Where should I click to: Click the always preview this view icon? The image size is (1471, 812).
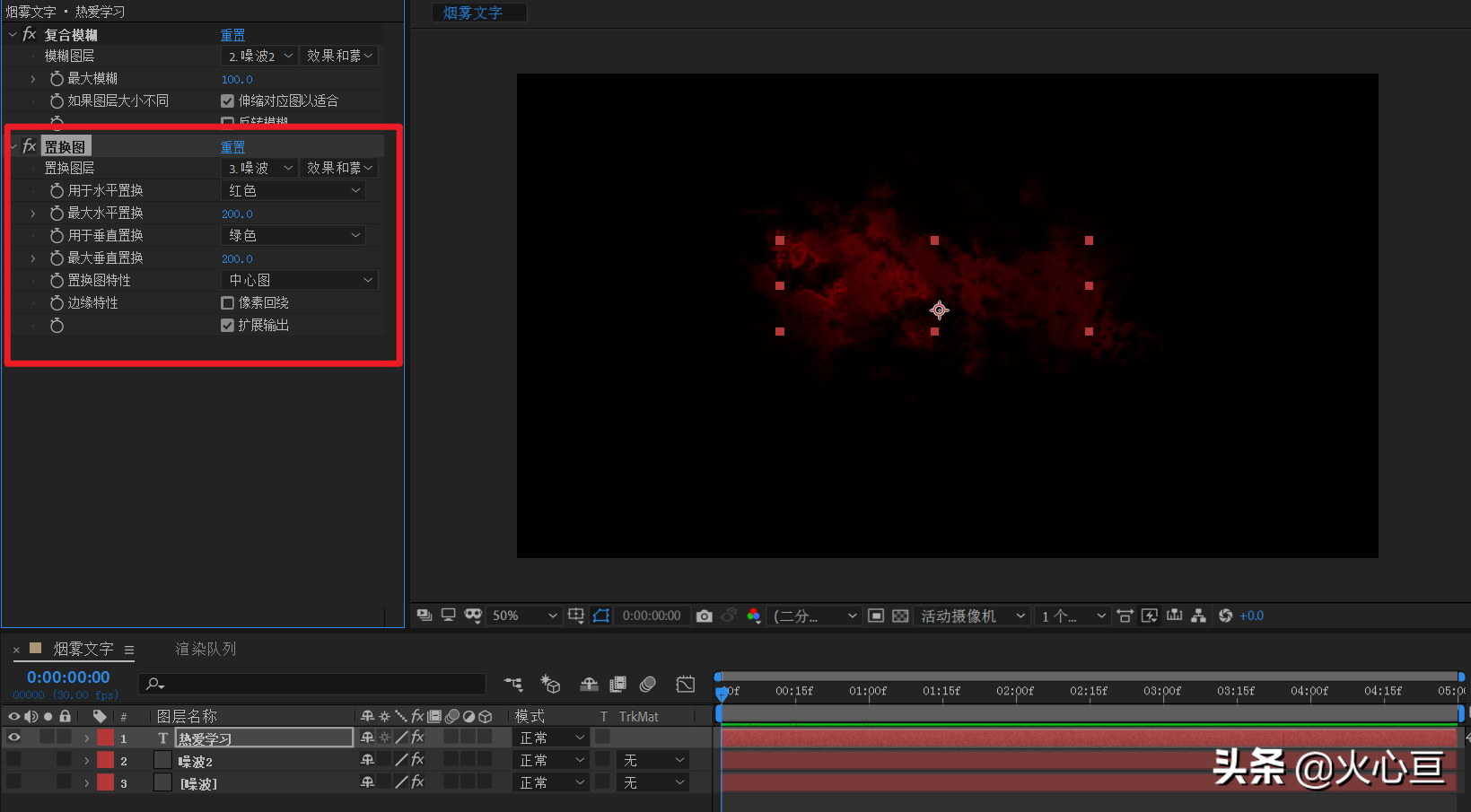[x=425, y=616]
